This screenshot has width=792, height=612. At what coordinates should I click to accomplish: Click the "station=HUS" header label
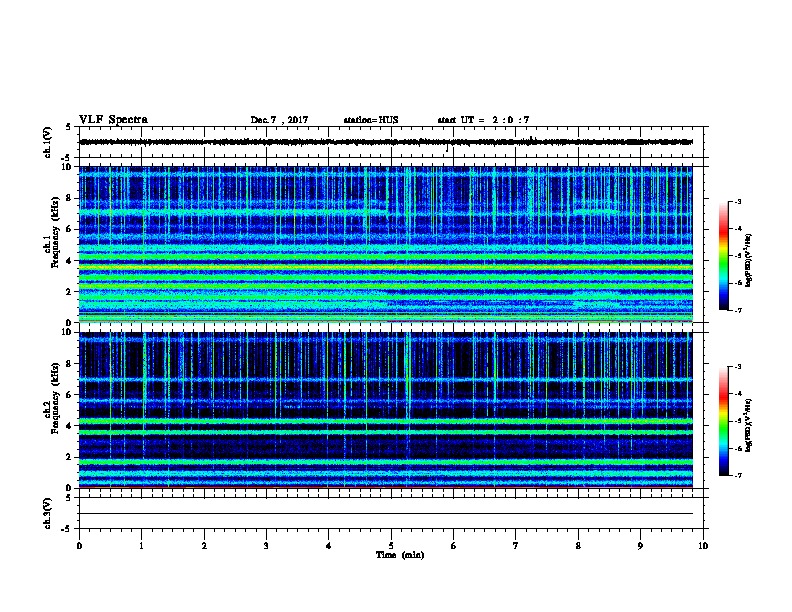[371, 120]
